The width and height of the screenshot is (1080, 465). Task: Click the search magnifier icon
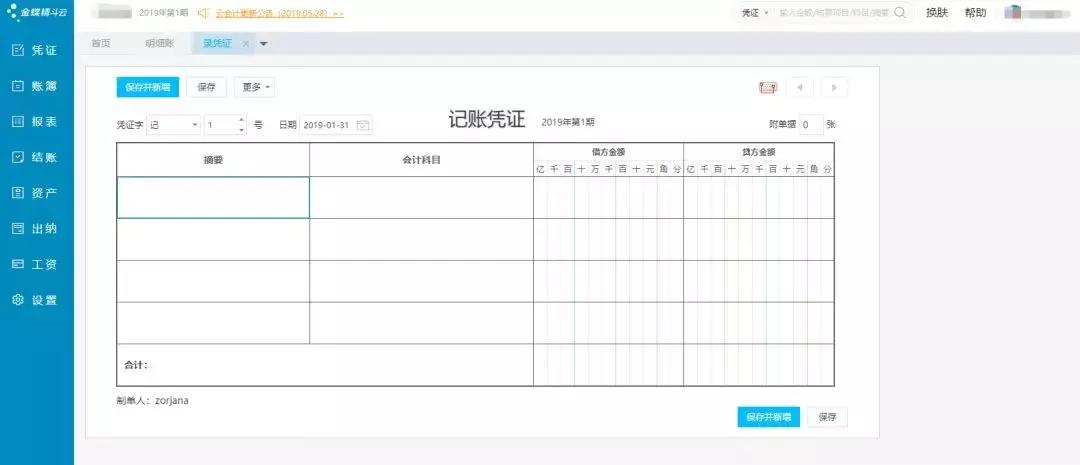[899, 13]
